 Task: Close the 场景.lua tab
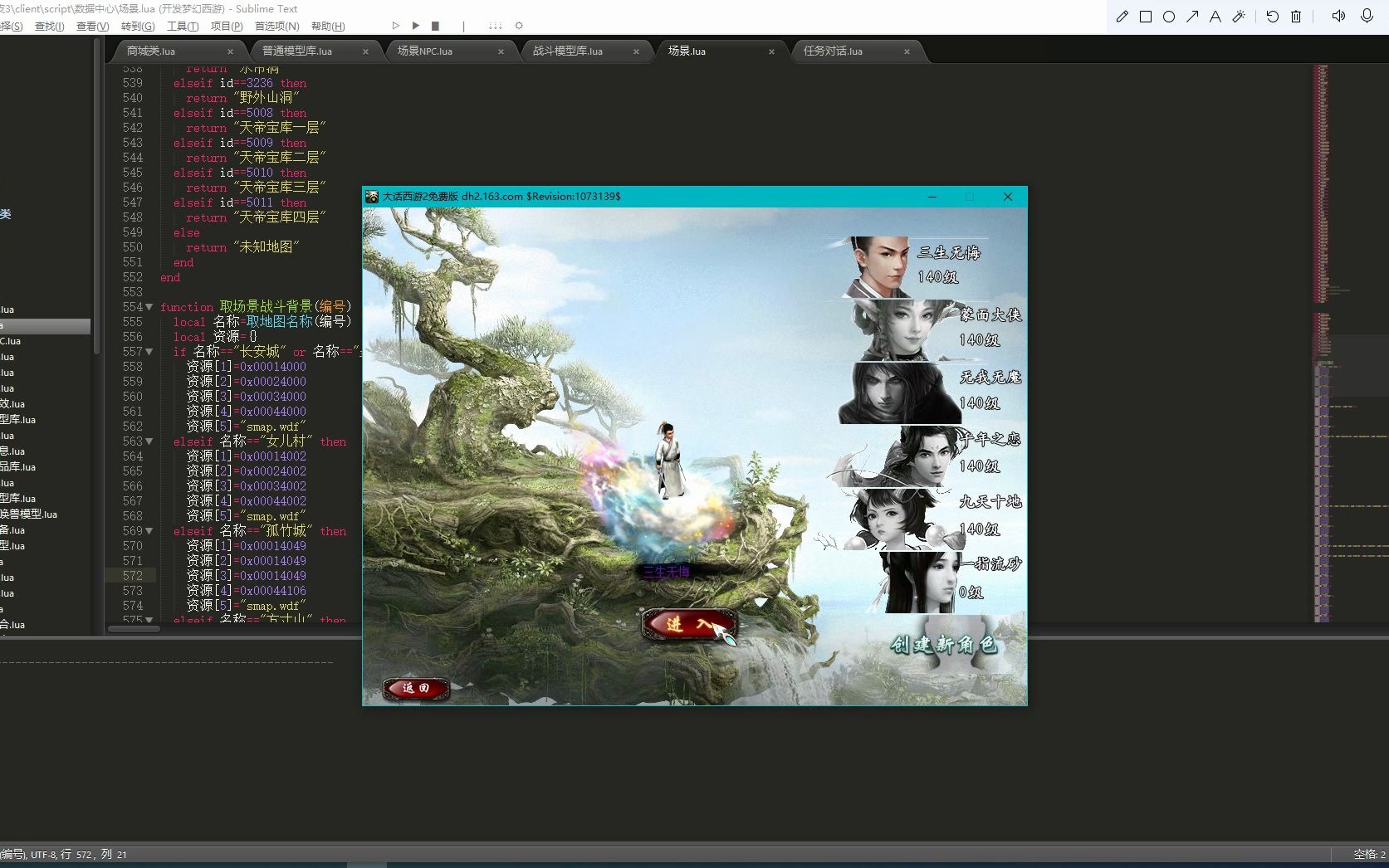(771, 51)
